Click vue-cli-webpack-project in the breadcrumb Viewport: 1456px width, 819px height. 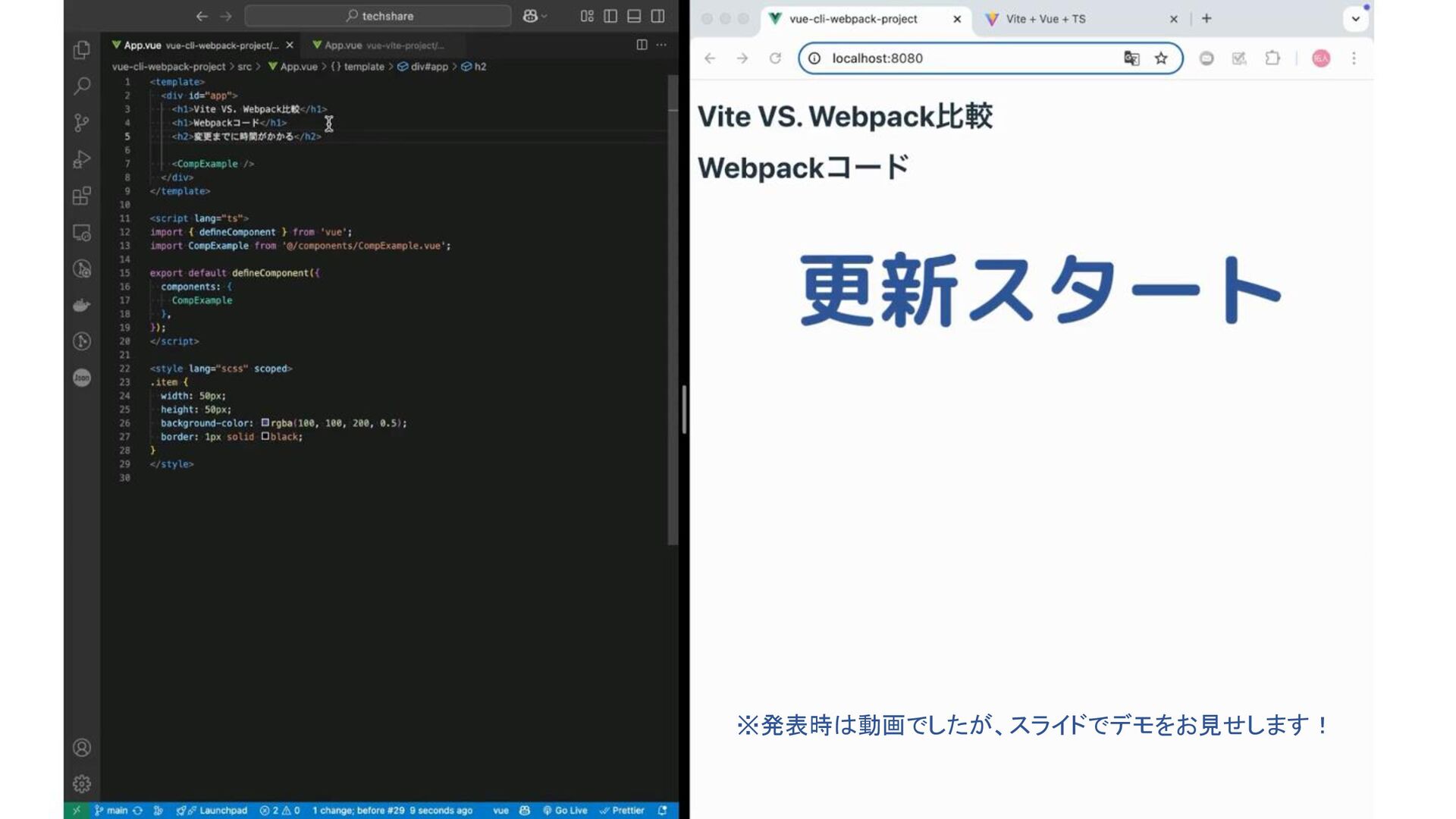click(x=168, y=67)
